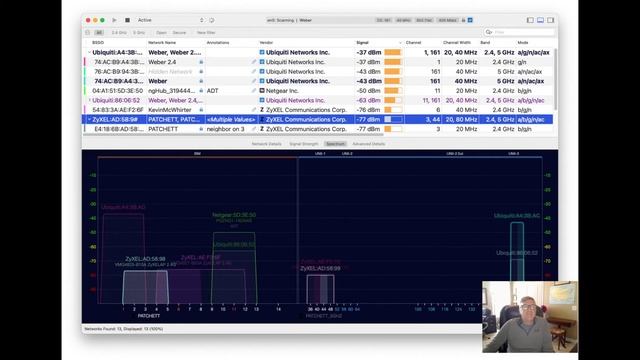Click the lock icon in the ngHub_319444 row

(201, 91)
